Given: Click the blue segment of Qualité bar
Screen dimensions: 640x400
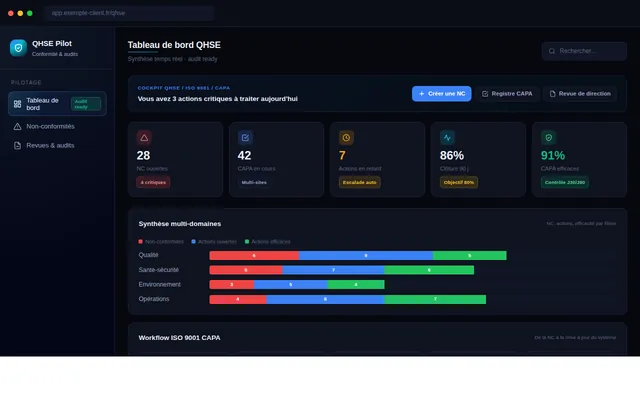Looking at the screenshot, I should 366,256.
